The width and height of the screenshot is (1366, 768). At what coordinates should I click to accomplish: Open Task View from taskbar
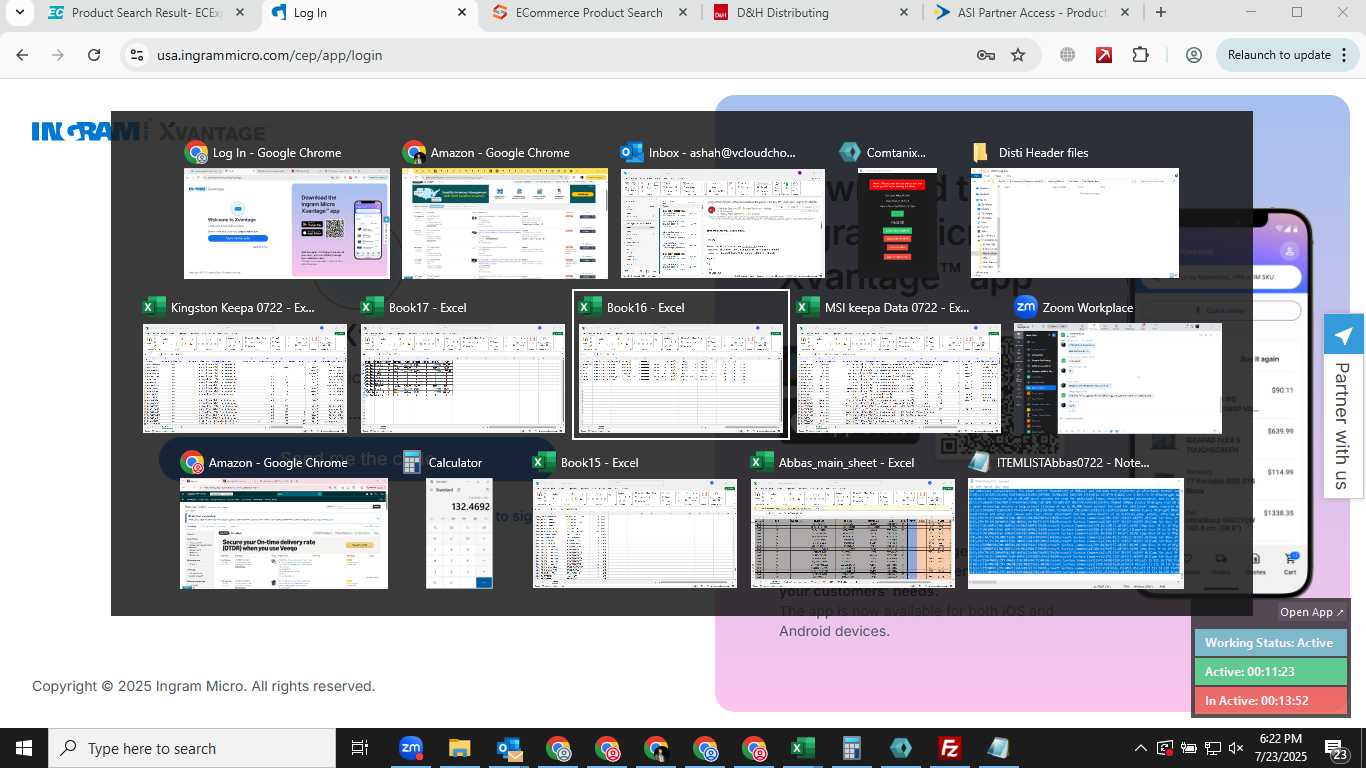(360, 748)
